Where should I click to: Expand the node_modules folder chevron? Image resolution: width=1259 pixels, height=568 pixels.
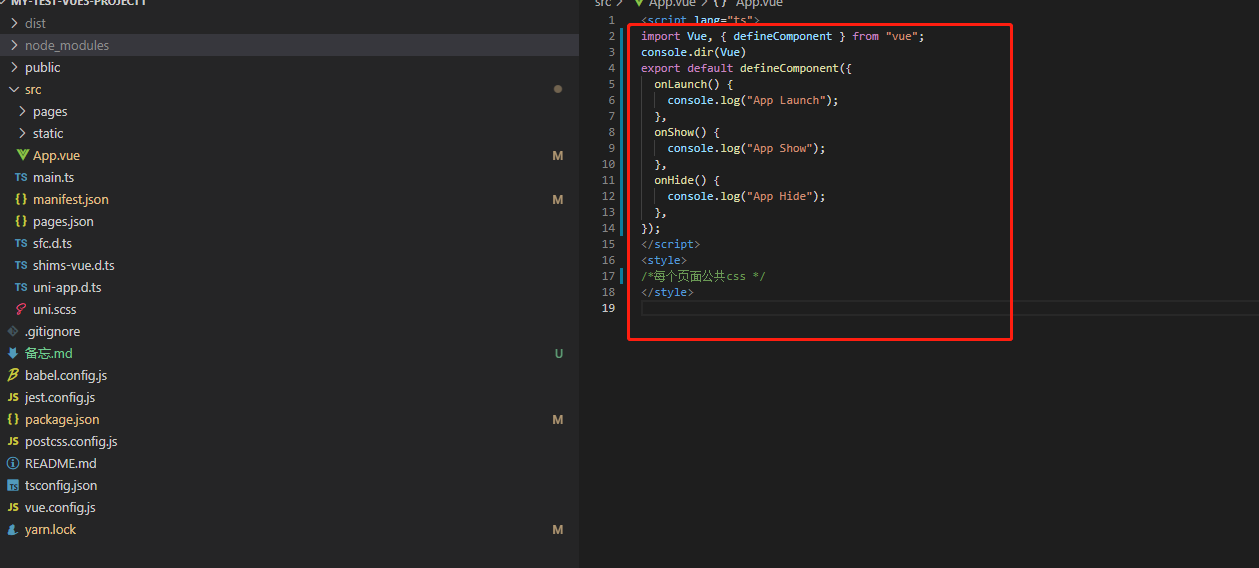(x=14, y=45)
